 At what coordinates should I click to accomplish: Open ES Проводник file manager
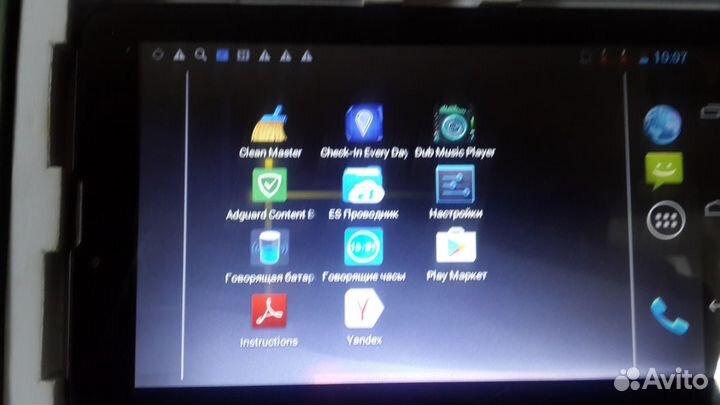click(x=361, y=186)
